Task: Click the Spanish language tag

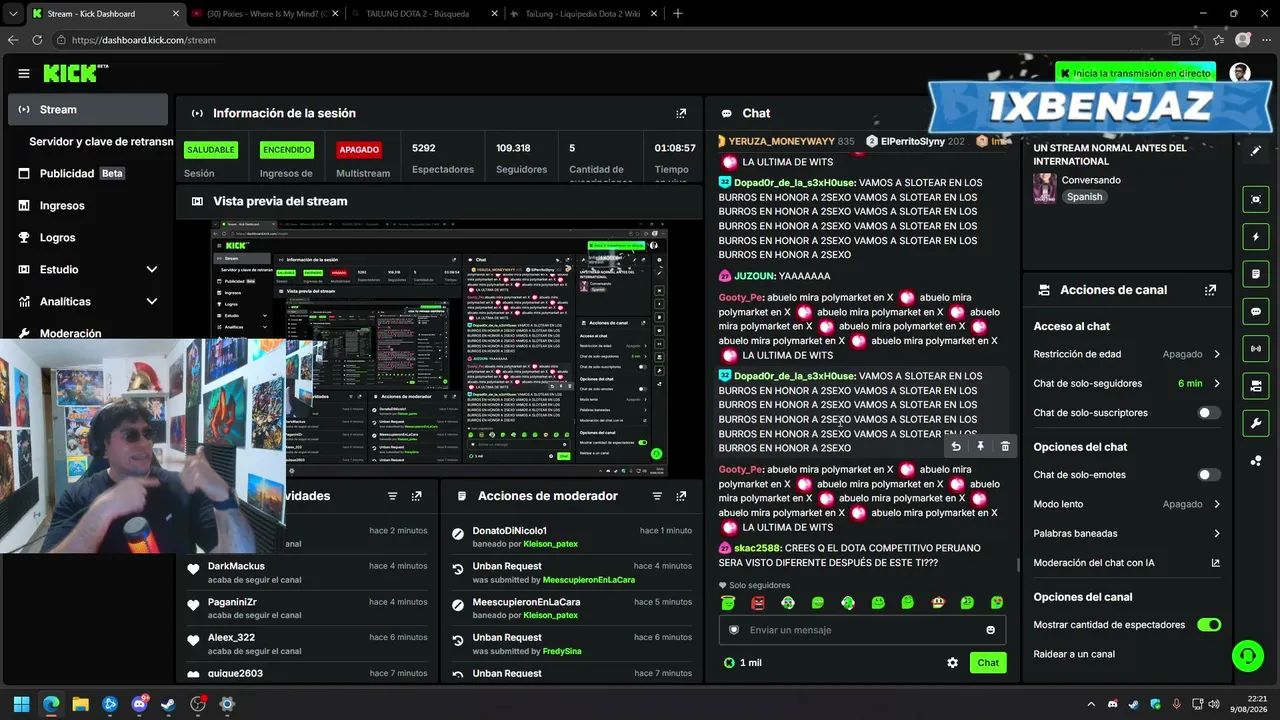Action: (1084, 197)
